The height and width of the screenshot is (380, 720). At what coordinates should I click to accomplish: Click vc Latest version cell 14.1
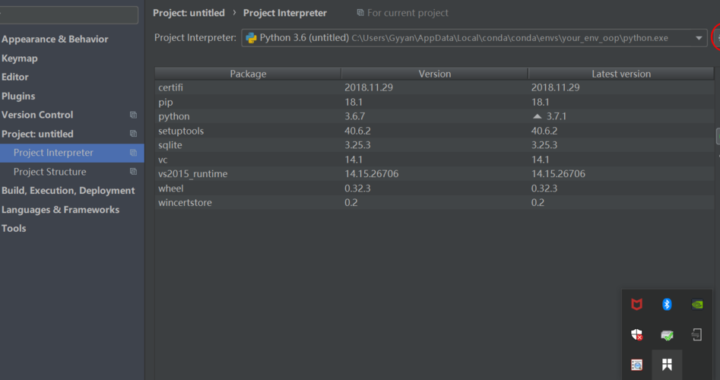[x=540, y=160]
